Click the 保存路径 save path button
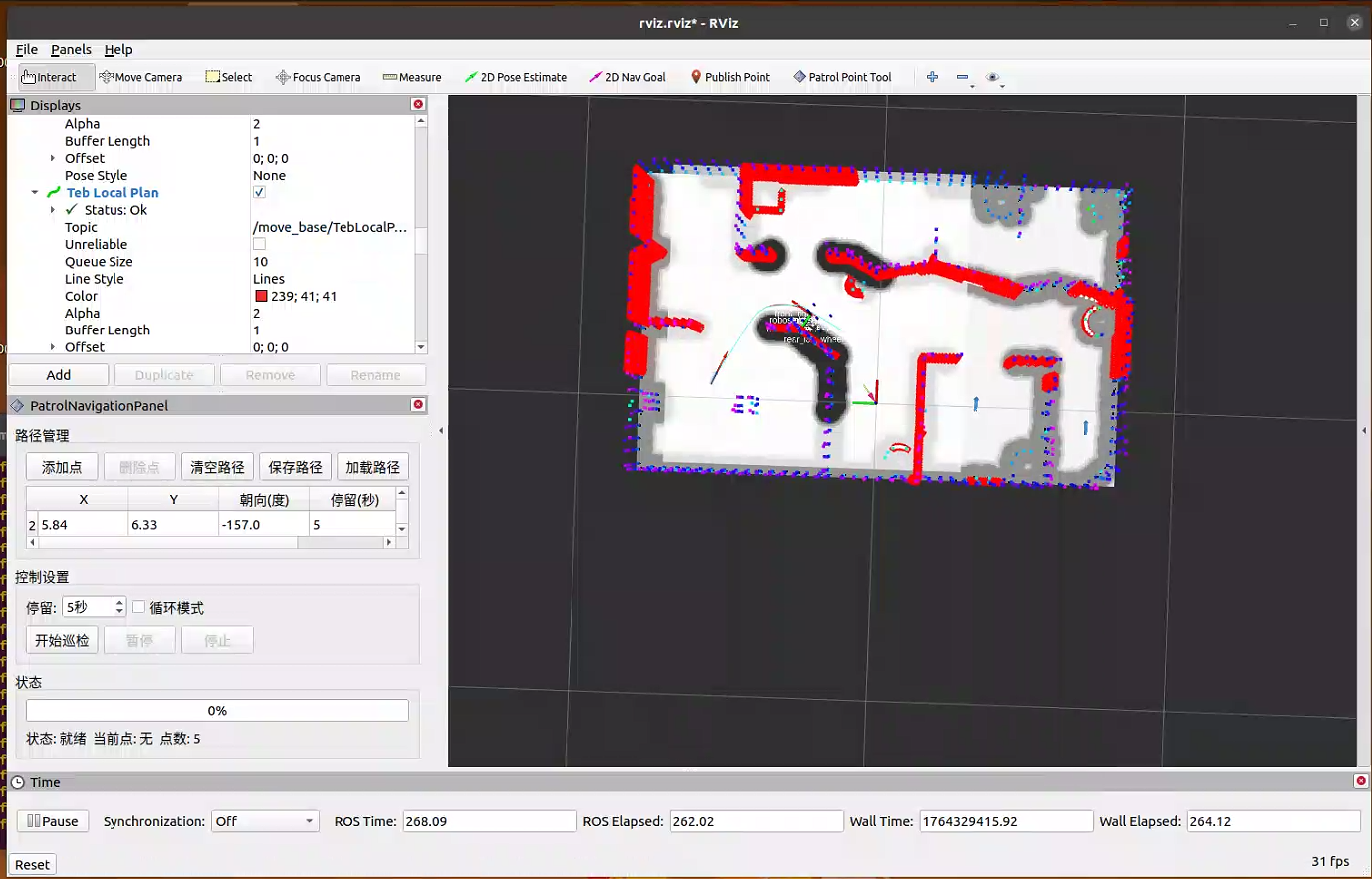 pyautogui.click(x=295, y=467)
